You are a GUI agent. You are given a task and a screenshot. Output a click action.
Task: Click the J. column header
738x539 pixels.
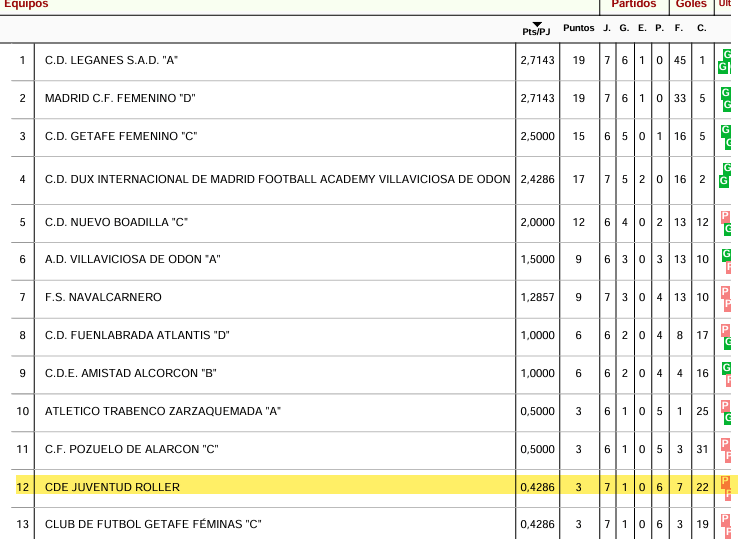[607, 28]
